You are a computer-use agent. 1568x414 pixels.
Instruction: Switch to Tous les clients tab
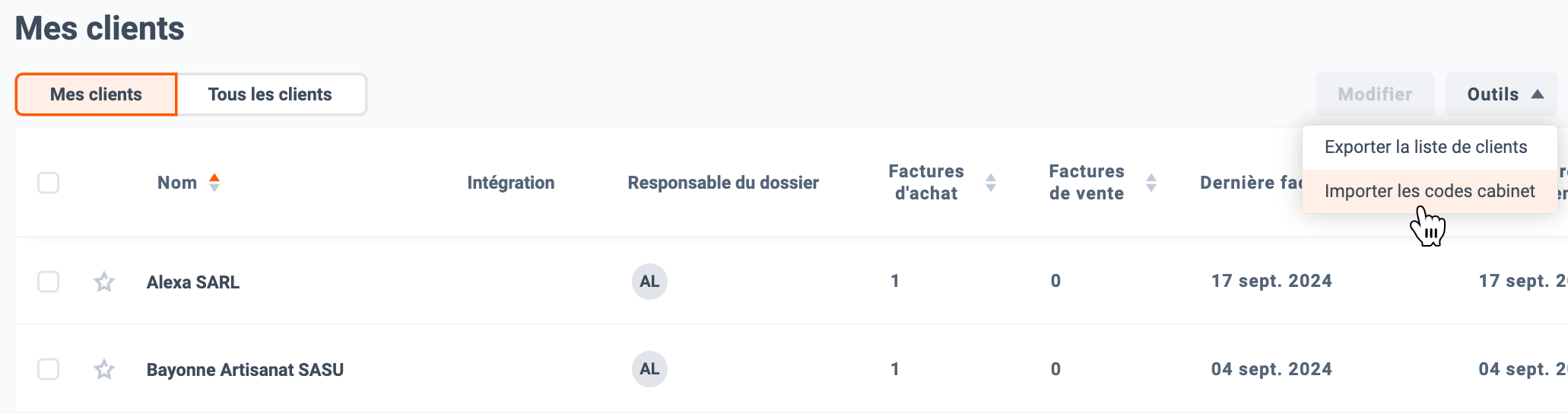click(x=271, y=94)
